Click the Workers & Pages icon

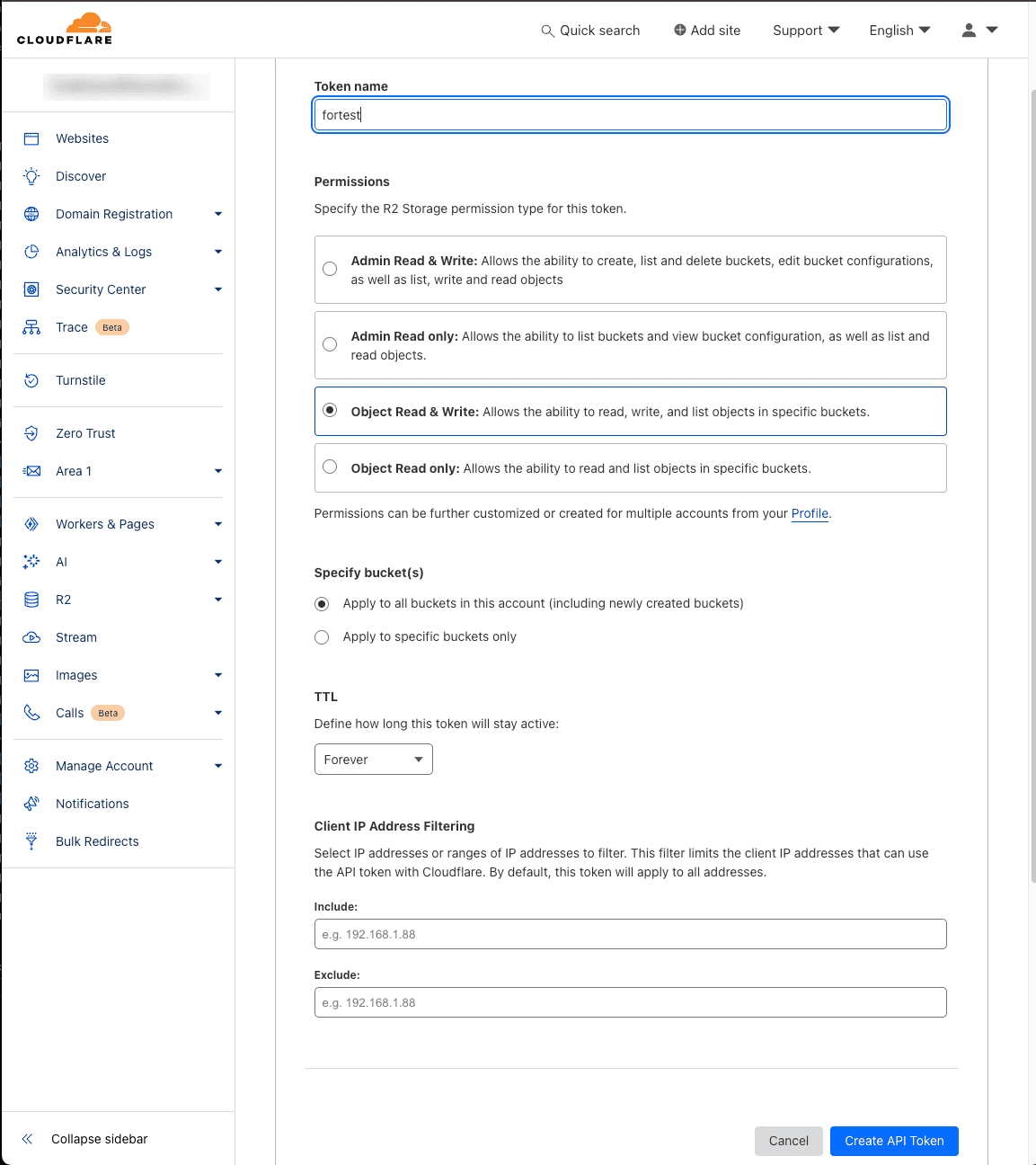click(x=31, y=524)
